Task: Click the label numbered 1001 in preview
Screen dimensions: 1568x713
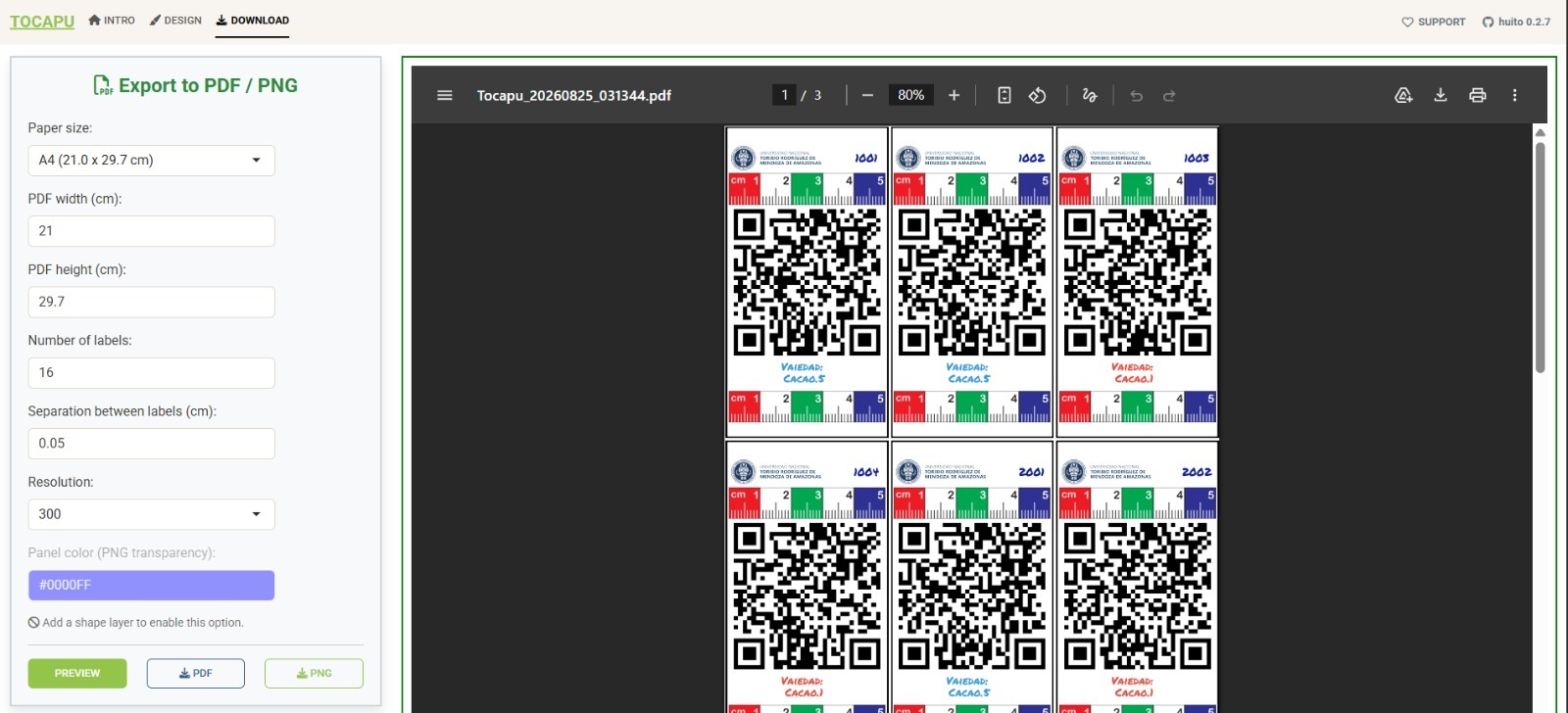Action: (x=807, y=282)
